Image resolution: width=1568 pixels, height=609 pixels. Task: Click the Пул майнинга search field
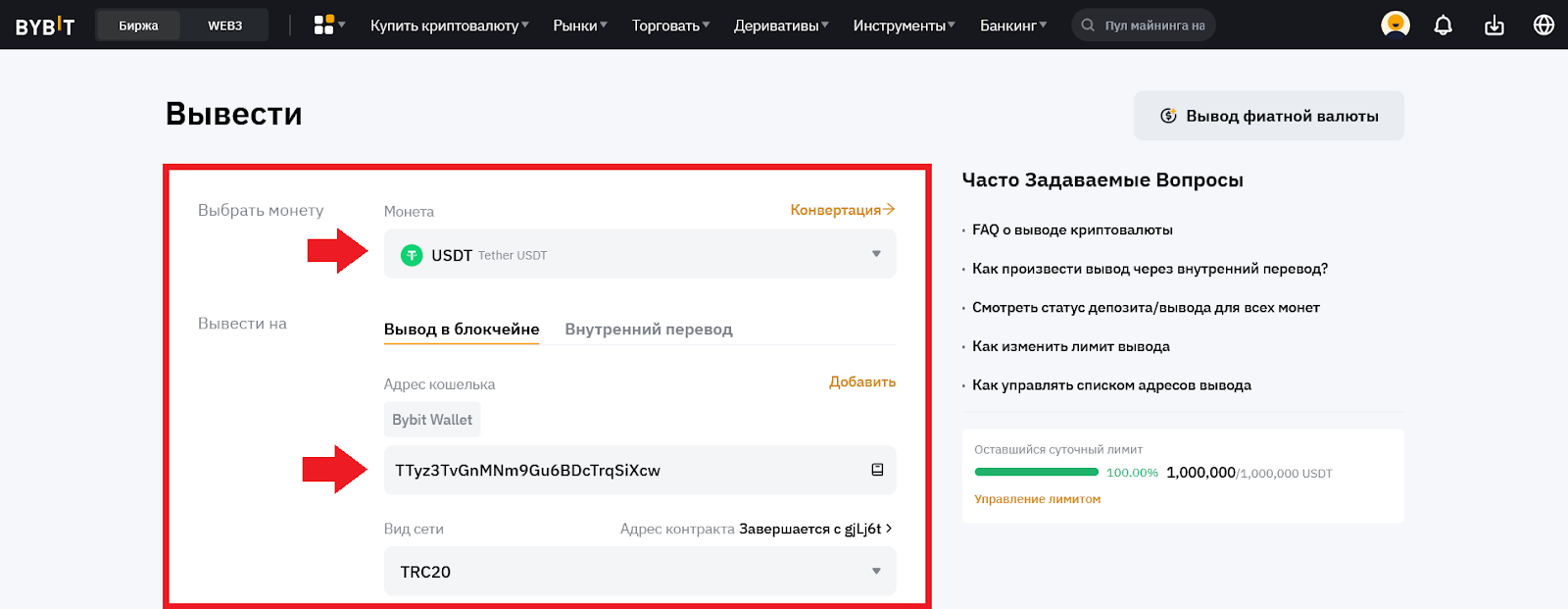point(1144,25)
